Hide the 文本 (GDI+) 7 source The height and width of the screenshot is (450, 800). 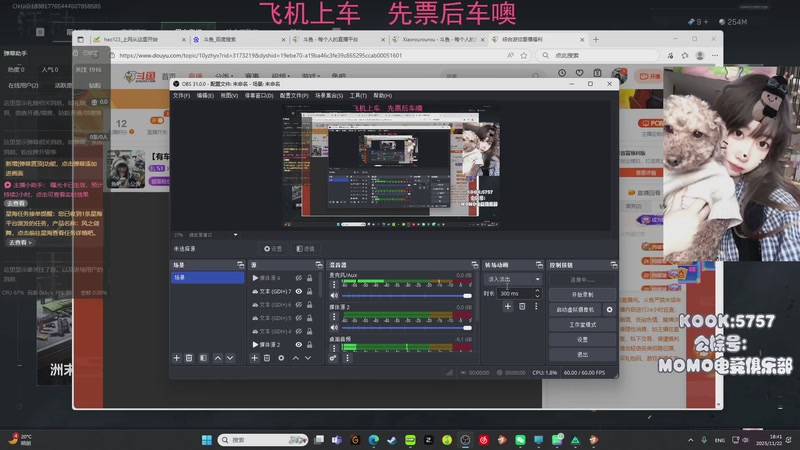tap(298, 291)
